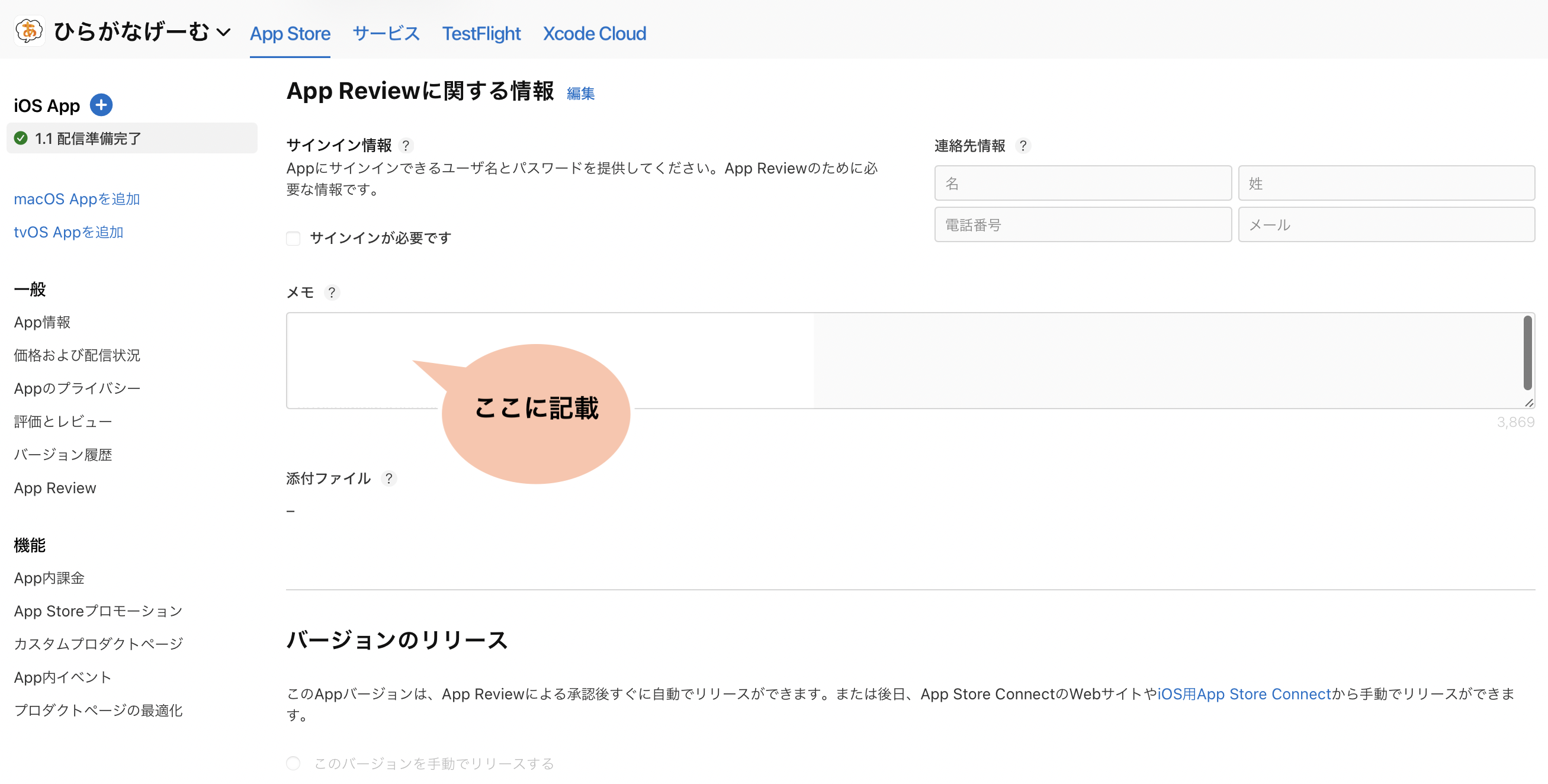The height and width of the screenshot is (784, 1548).
Task: Select version 1.1 配信準備完了 in sidebar
Action: coord(132,138)
